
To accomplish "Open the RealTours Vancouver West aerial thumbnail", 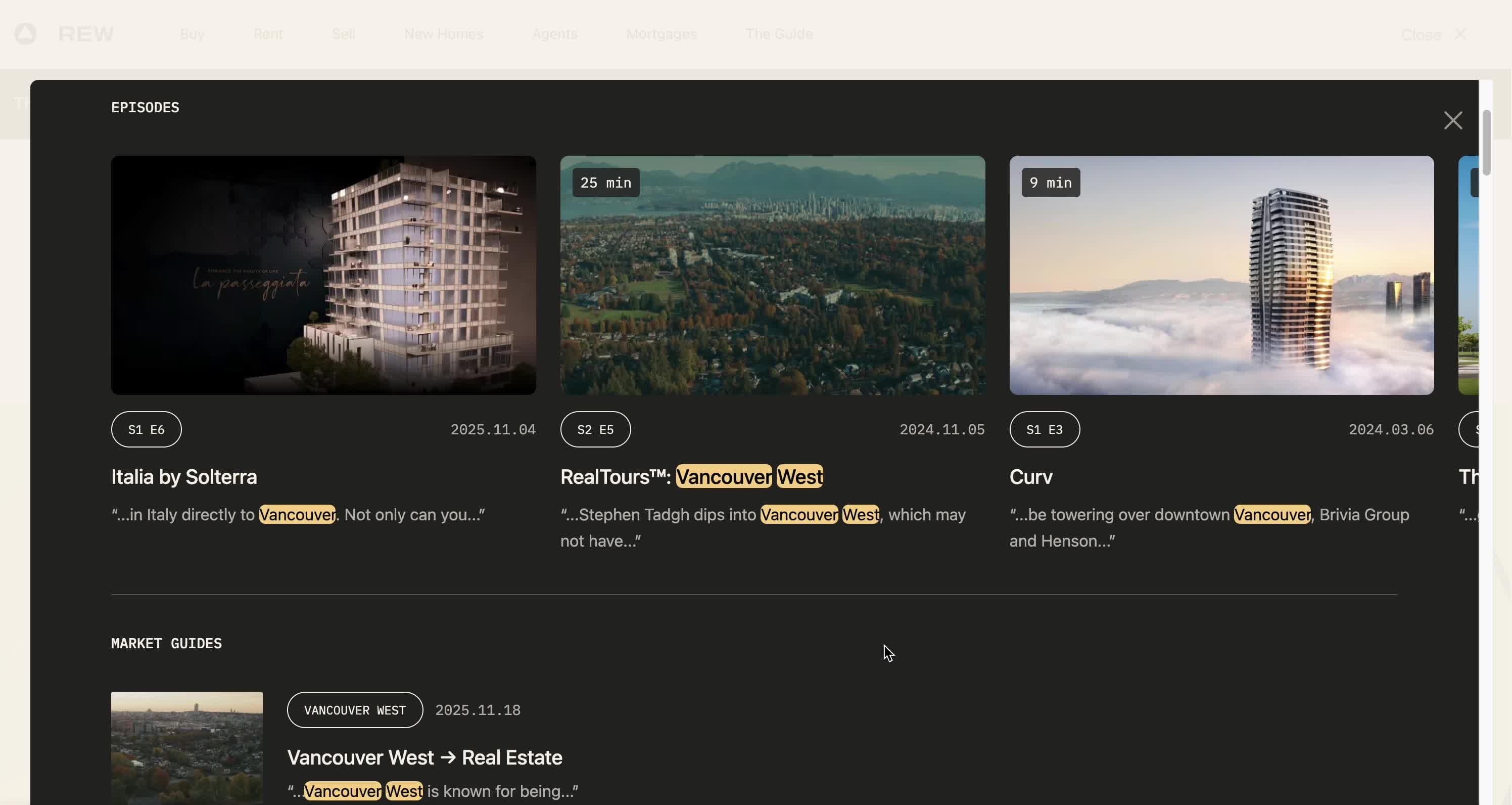I will coord(773,275).
